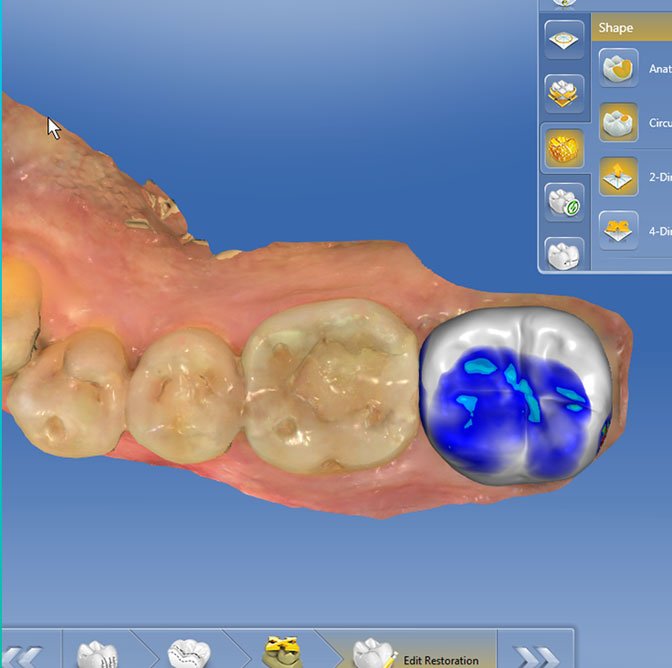The width and height of the screenshot is (672, 668).
Task: Click the Circular label text
Action: pos(660,123)
